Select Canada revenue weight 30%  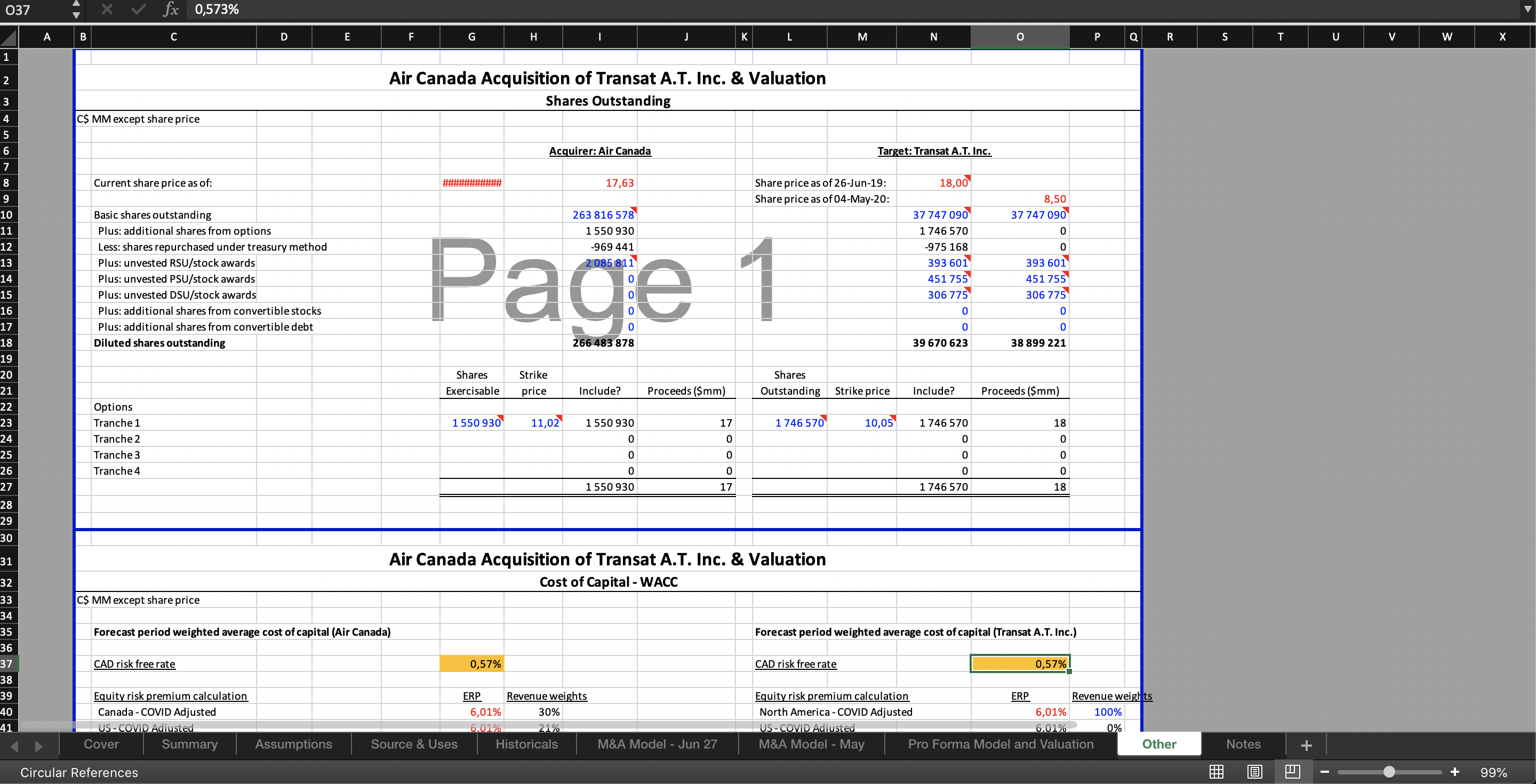533,712
